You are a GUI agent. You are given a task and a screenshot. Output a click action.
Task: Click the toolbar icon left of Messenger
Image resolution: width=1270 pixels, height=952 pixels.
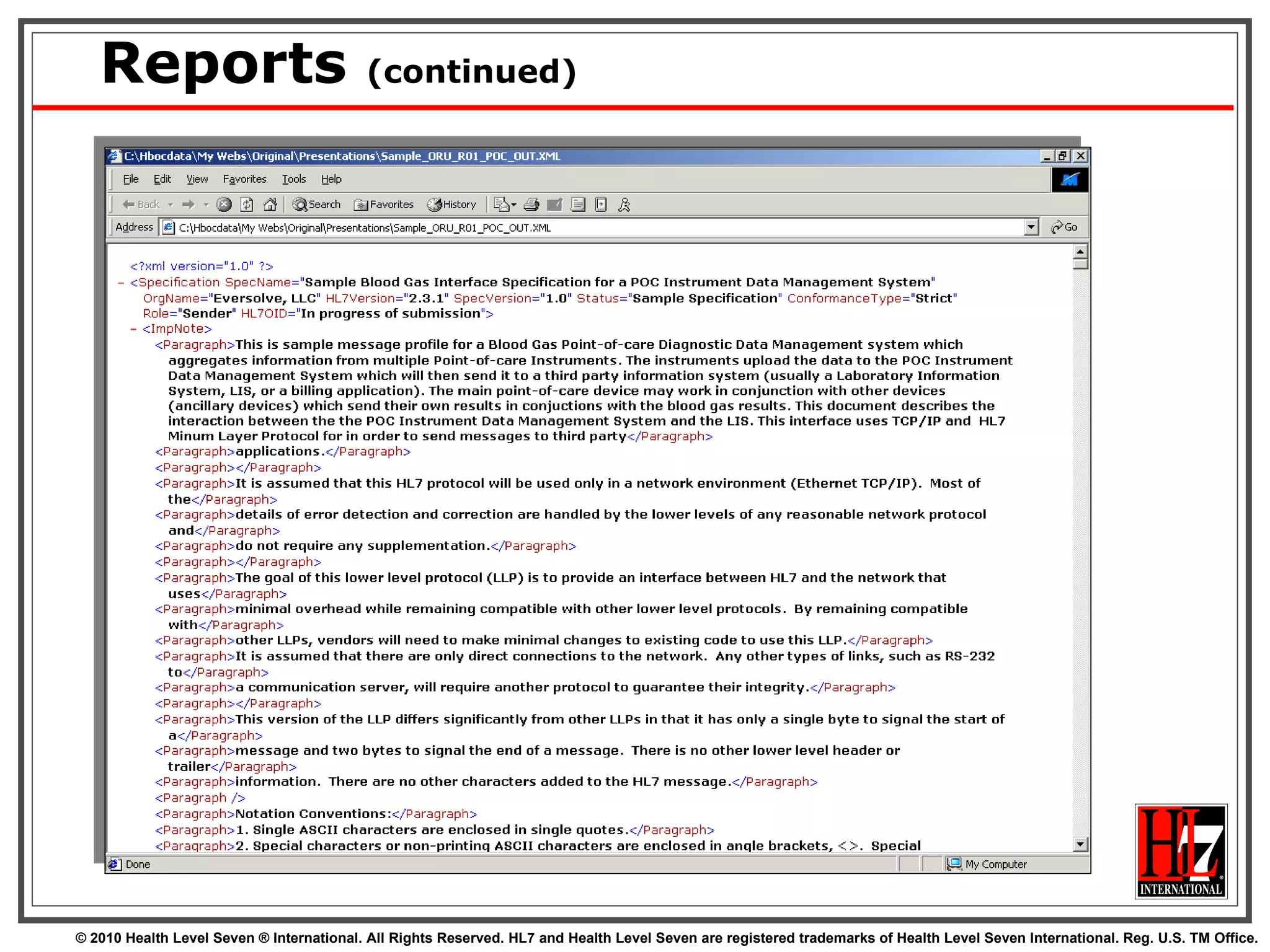(600, 204)
